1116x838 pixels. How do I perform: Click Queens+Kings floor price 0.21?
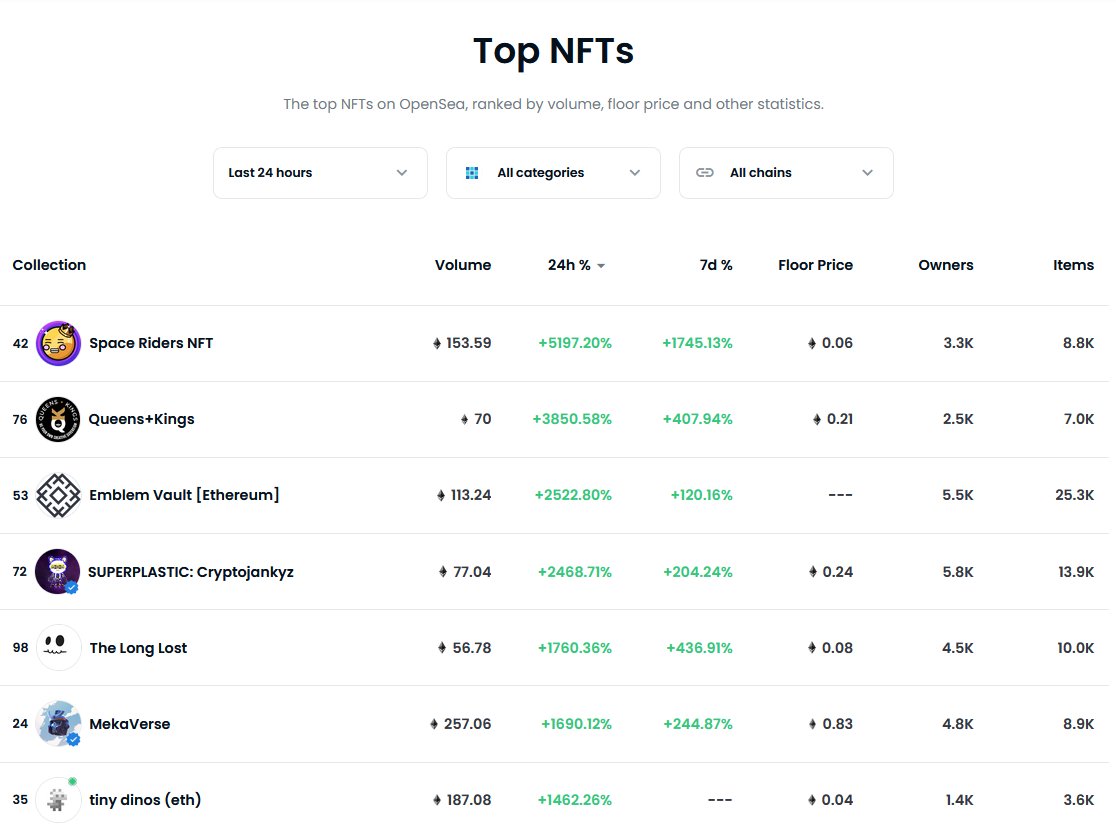(840, 419)
